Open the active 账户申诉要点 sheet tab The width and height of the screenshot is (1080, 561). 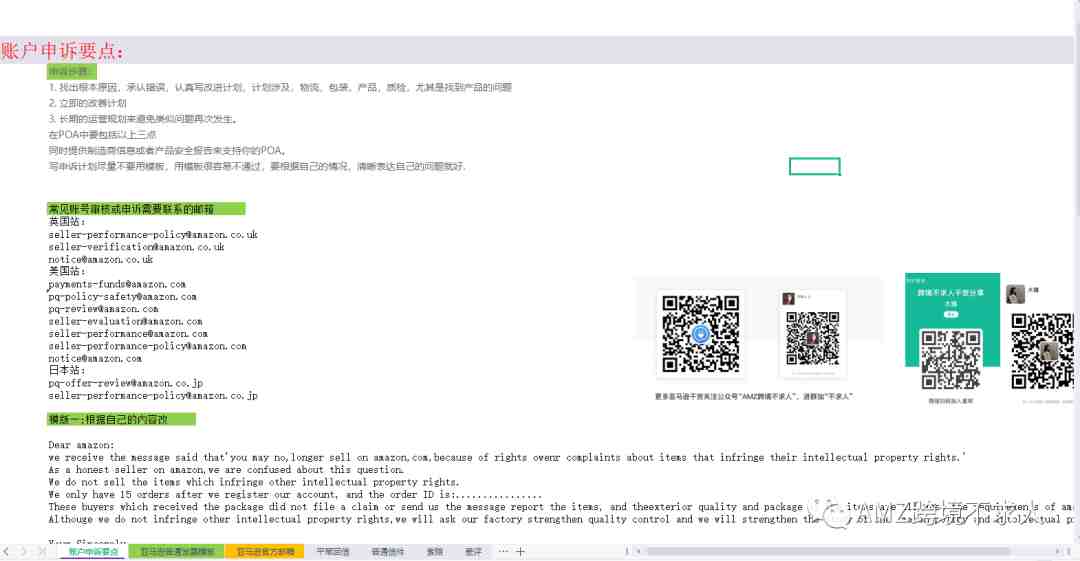(93, 552)
